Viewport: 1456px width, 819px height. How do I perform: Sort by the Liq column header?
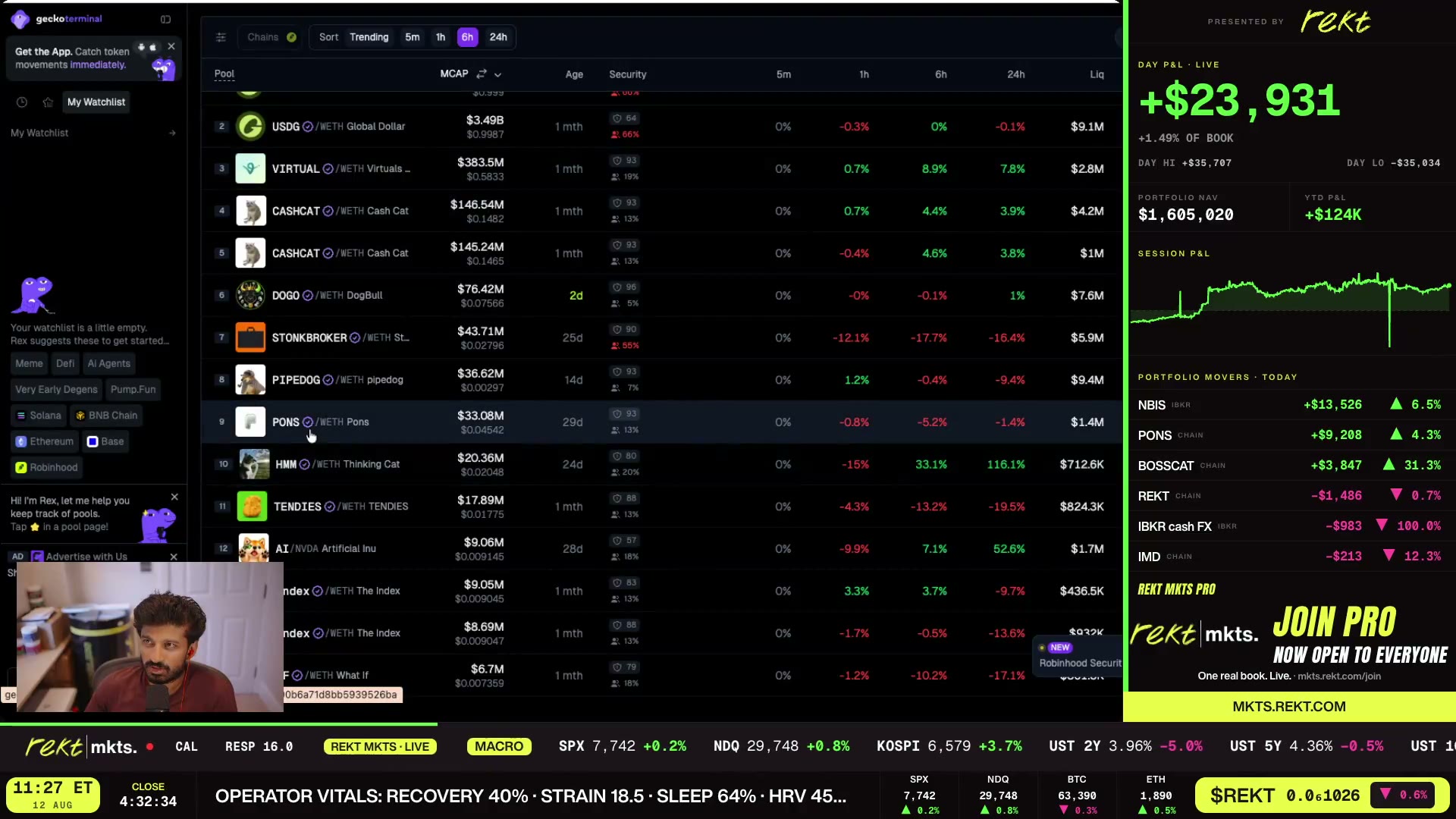1097,74
